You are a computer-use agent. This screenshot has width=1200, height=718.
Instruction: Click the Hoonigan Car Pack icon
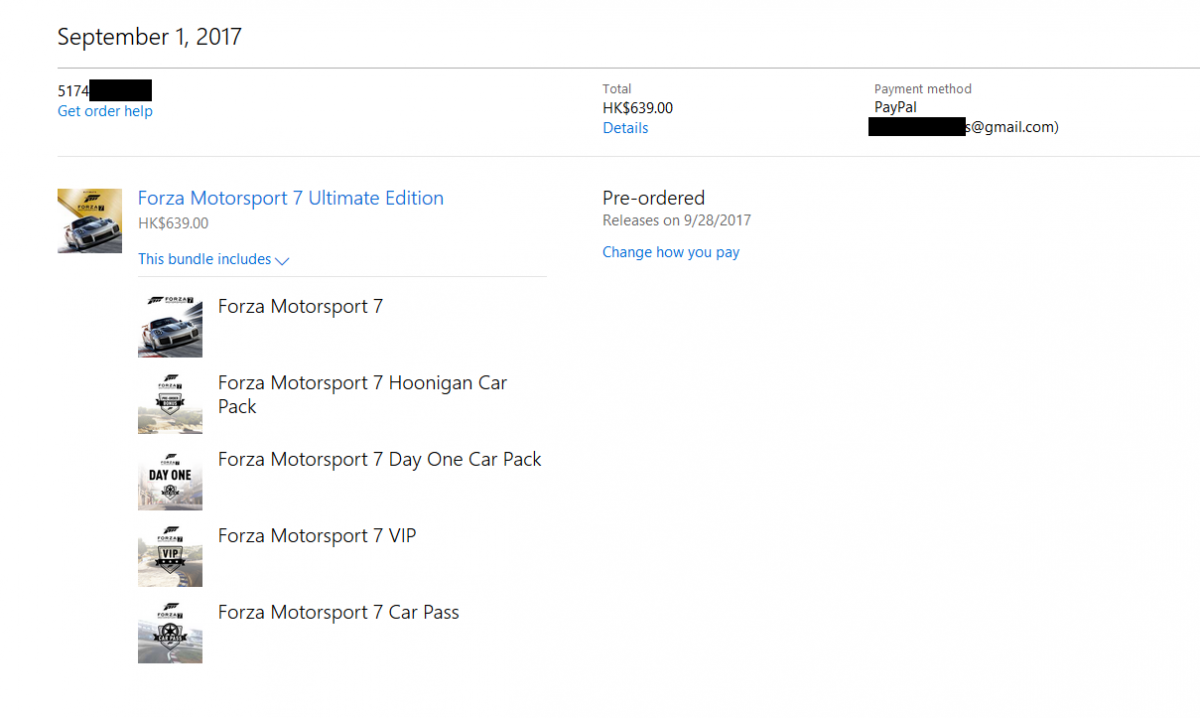pos(170,402)
